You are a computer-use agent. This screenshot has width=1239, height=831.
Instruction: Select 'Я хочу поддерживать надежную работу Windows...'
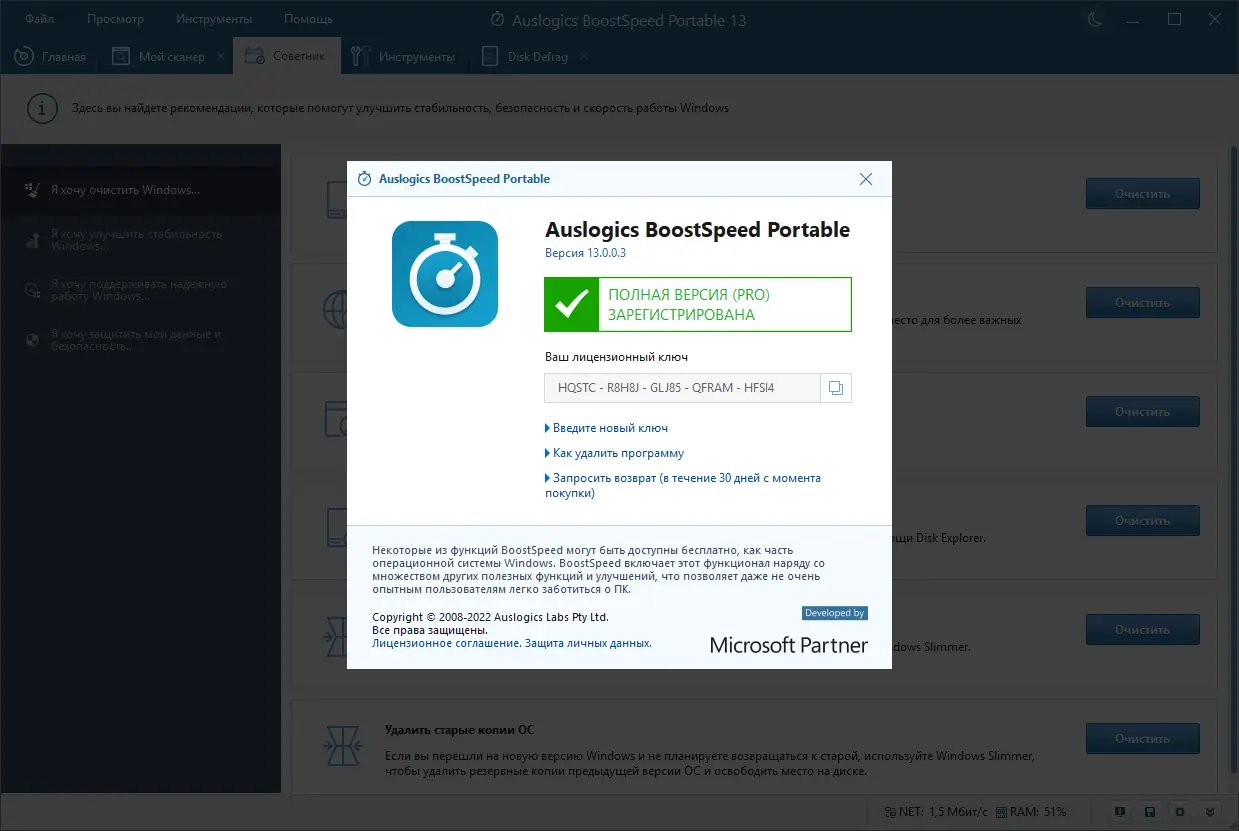tap(140, 290)
